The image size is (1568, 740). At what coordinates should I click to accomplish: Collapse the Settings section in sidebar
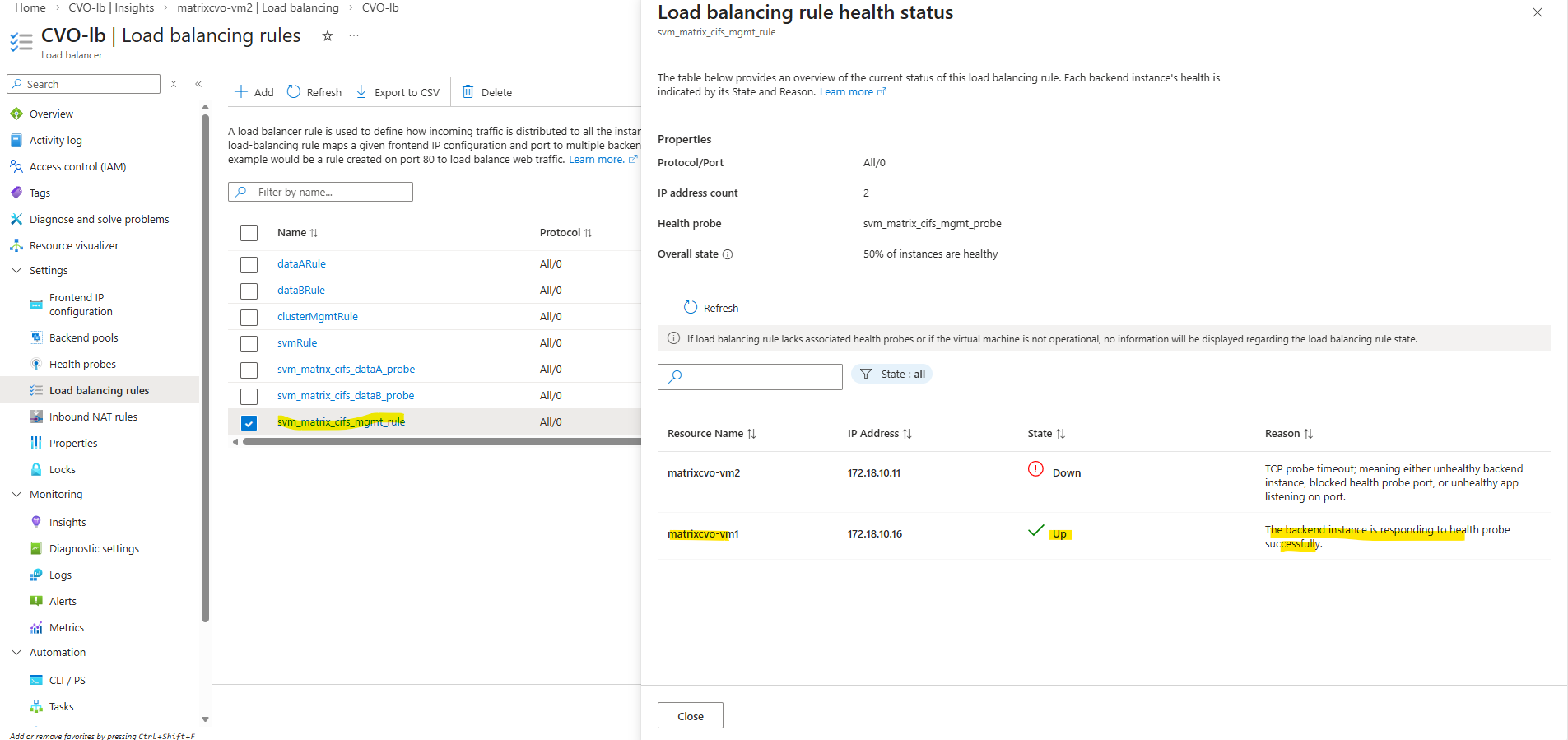[x=16, y=270]
